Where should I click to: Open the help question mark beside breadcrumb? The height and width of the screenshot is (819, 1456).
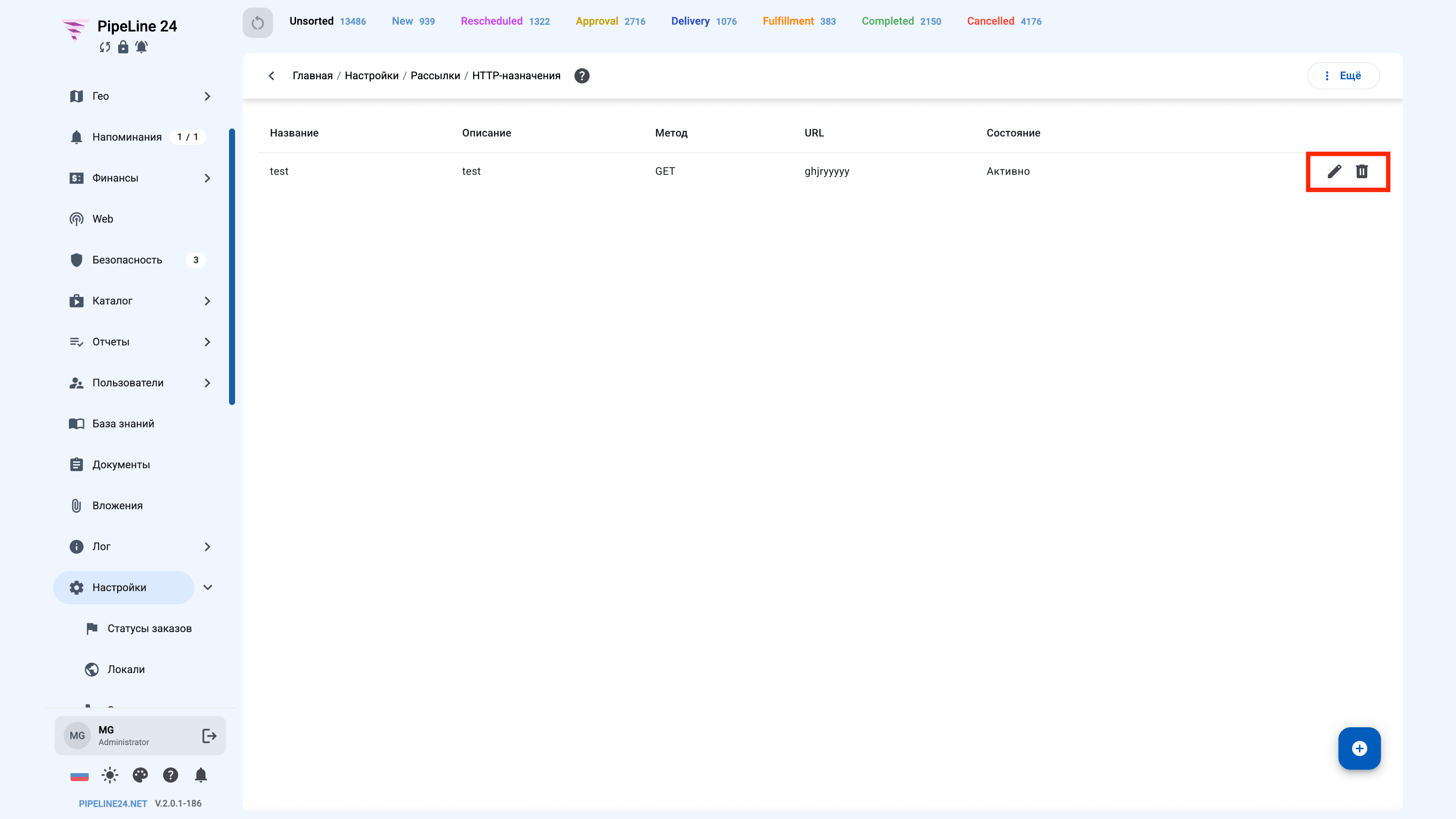click(582, 76)
